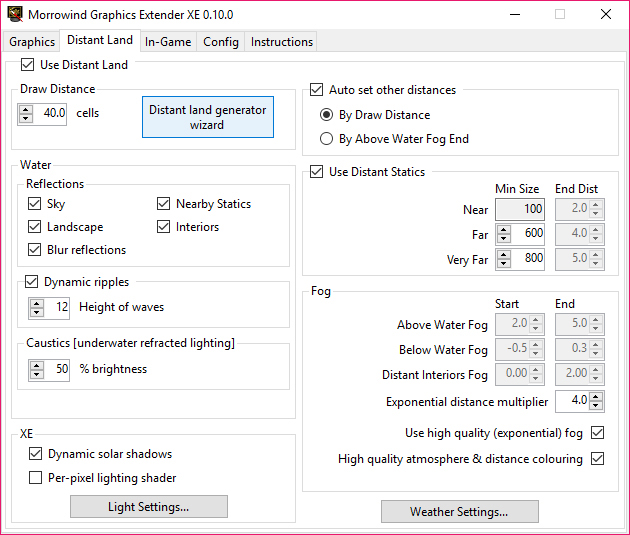Toggle Sky reflections checkbox
The image size is (630, 535).
pos(35,204)
